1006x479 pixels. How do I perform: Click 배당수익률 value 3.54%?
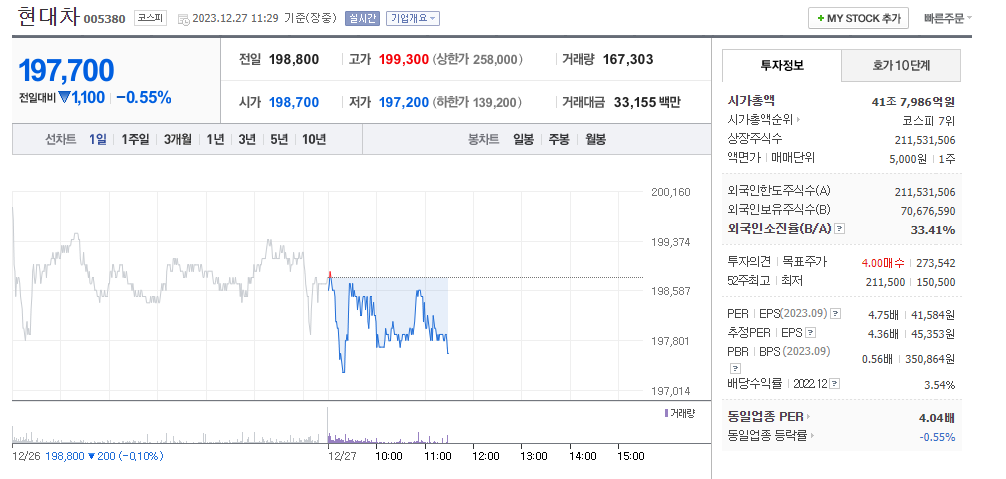click(x=940, y=385)
